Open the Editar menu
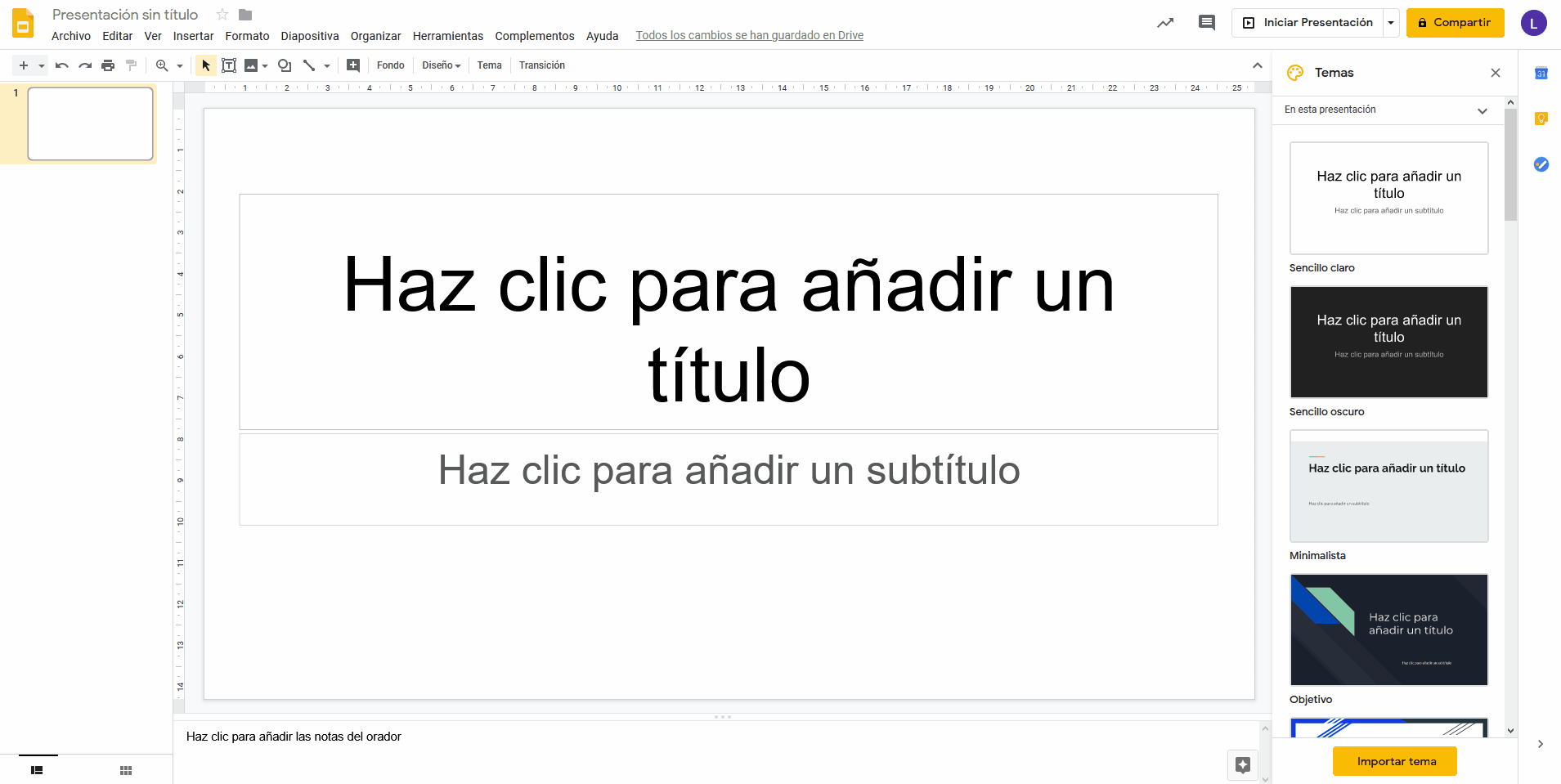The height and width of the screenshot is (784, 1561). pyautogui.click(x=118, y=36)
